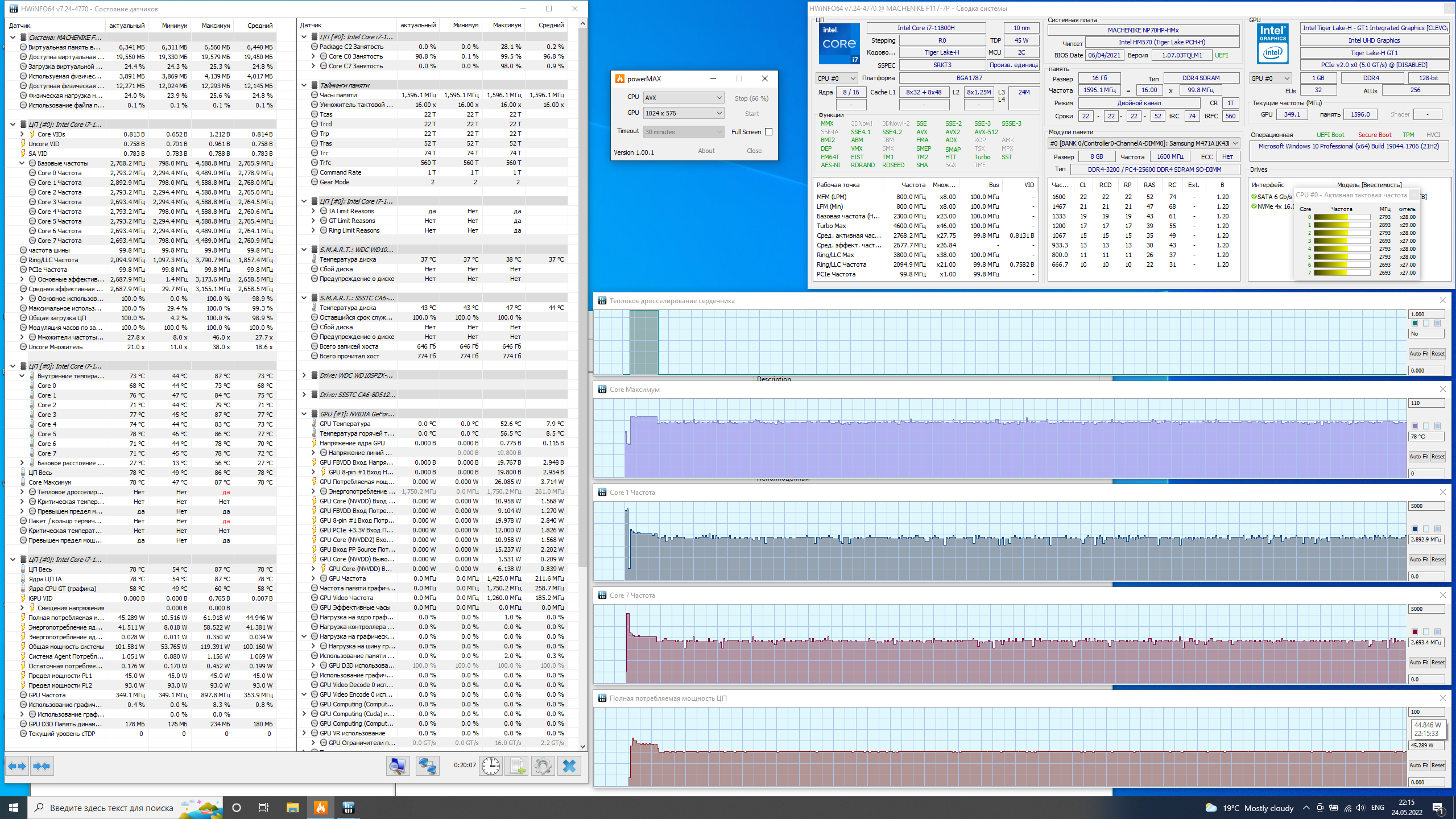Click teal color swatch in thermal throttling graph
Screen dimensions: 1456x819
coord(1414,323)
